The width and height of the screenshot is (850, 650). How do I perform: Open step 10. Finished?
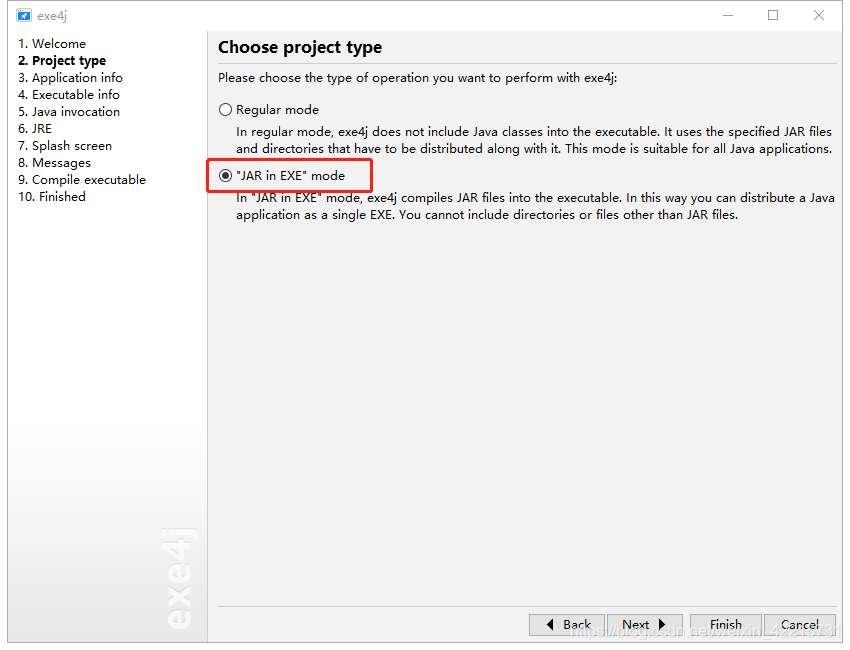click(51, 196)
